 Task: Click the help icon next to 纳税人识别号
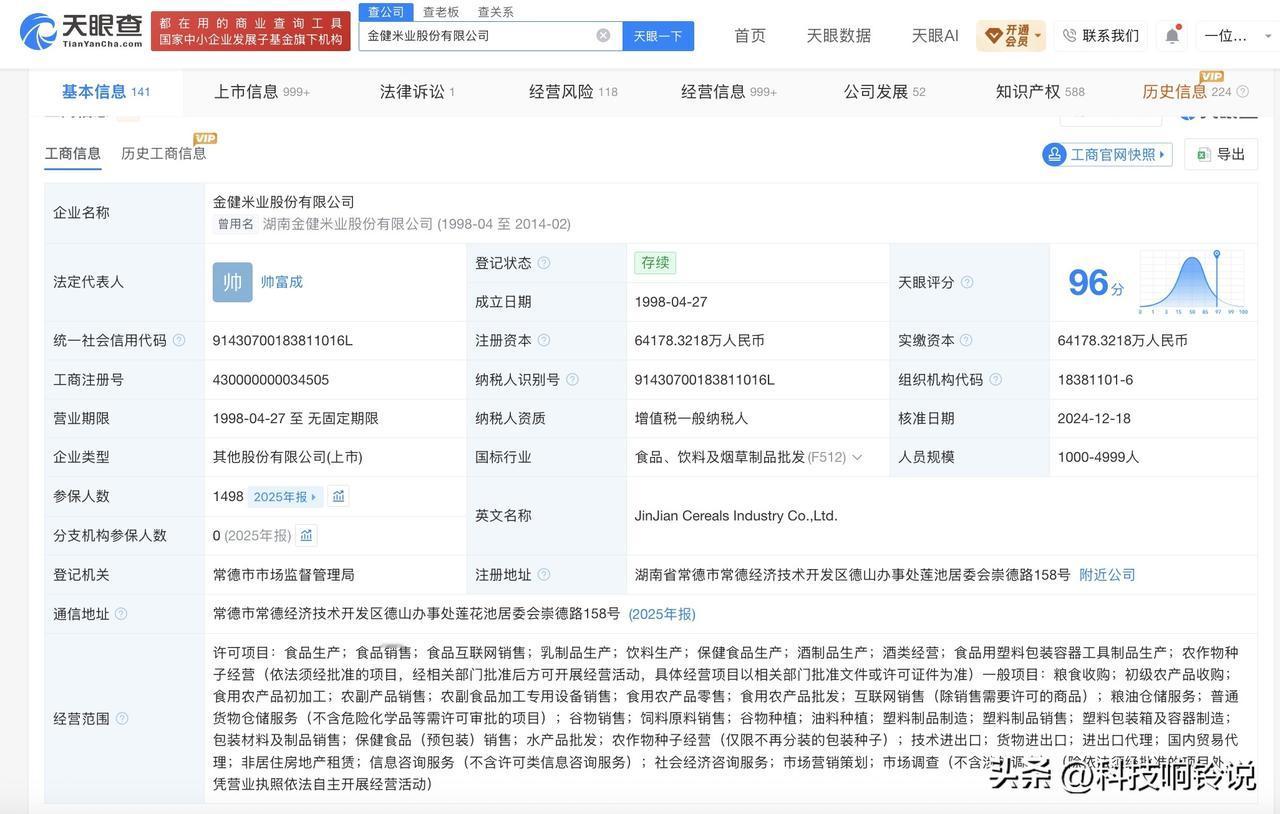(572, 380)
